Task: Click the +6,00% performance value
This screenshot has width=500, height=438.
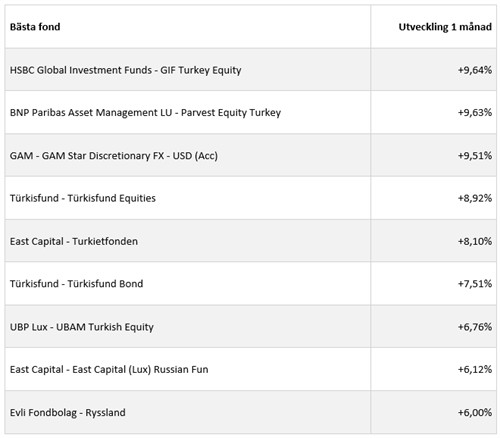Action: pos(475,413)
